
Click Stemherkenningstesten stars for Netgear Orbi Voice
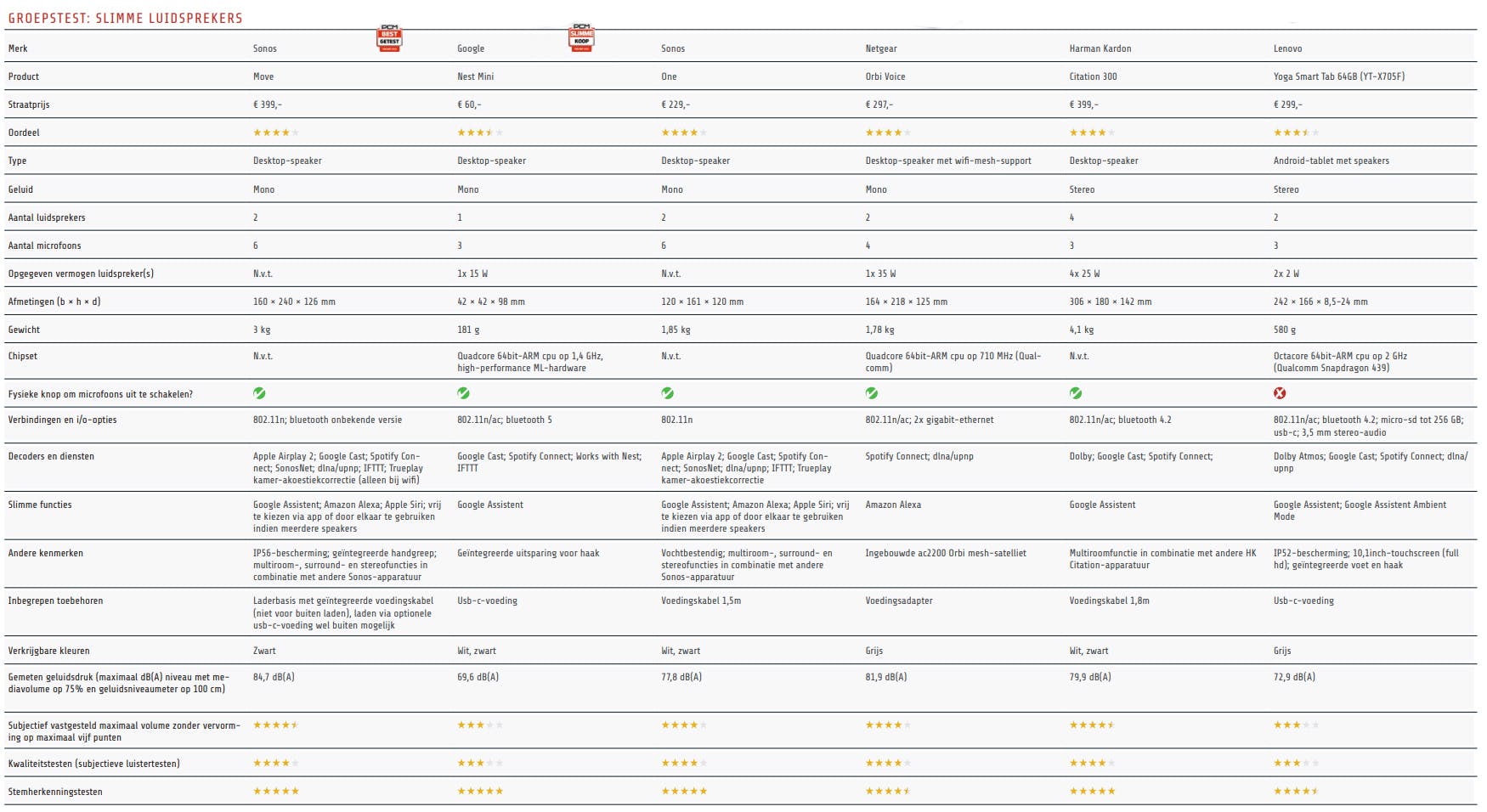(888, 792)
